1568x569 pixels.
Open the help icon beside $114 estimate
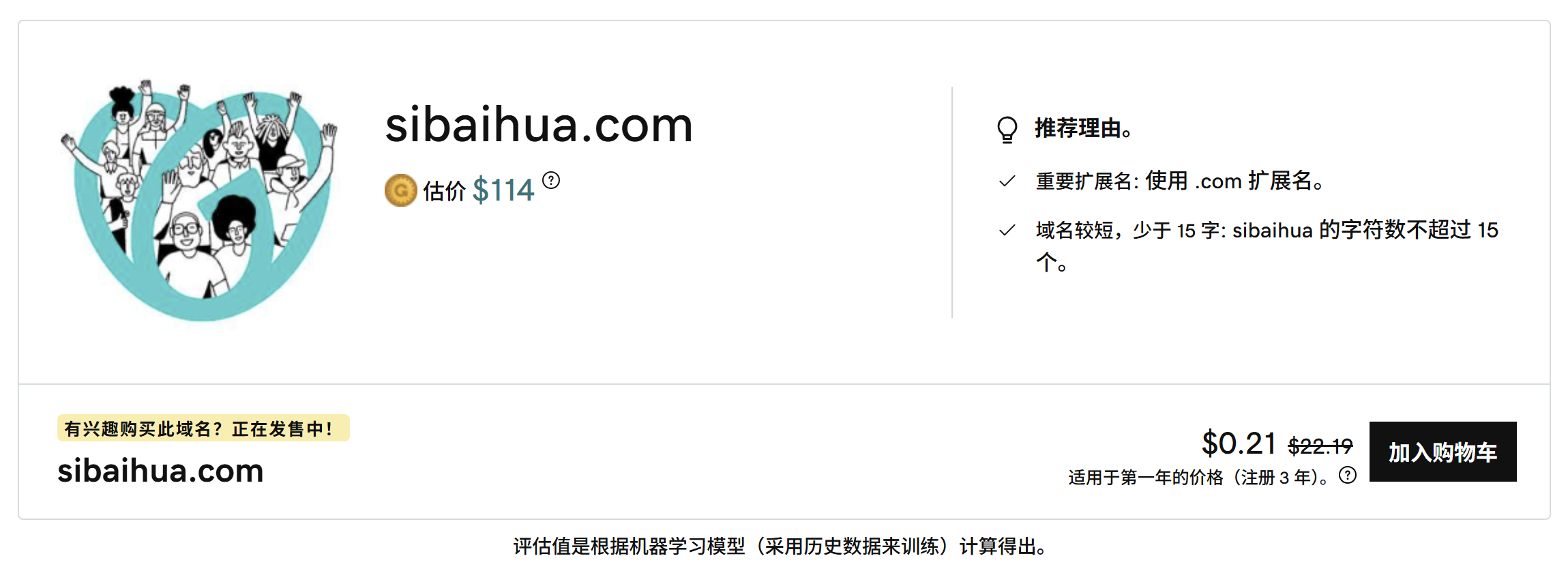pyautogui.click(x=551, y=180)
